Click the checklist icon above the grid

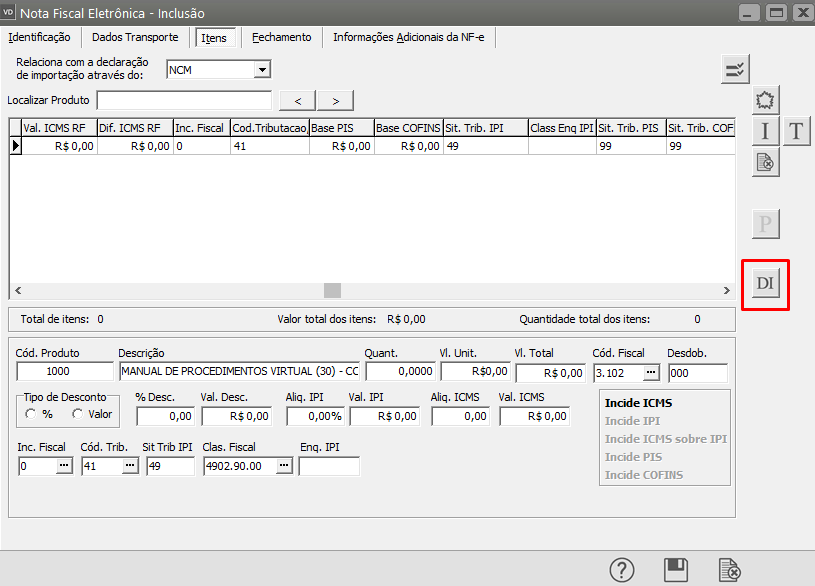(x=735, y=69)
